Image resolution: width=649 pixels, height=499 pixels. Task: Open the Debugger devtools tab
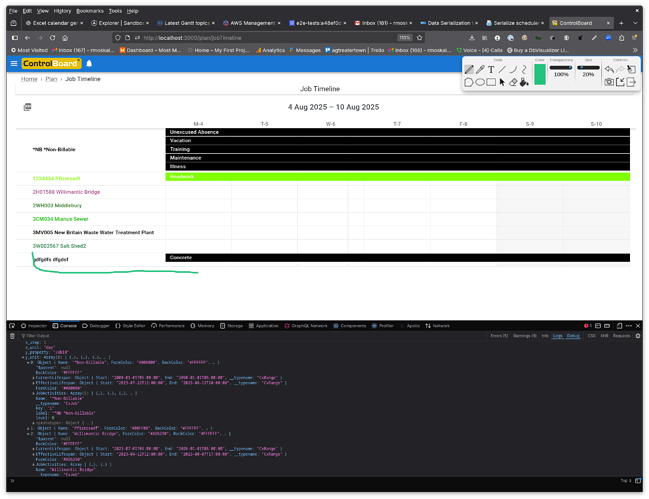[96, 326]
